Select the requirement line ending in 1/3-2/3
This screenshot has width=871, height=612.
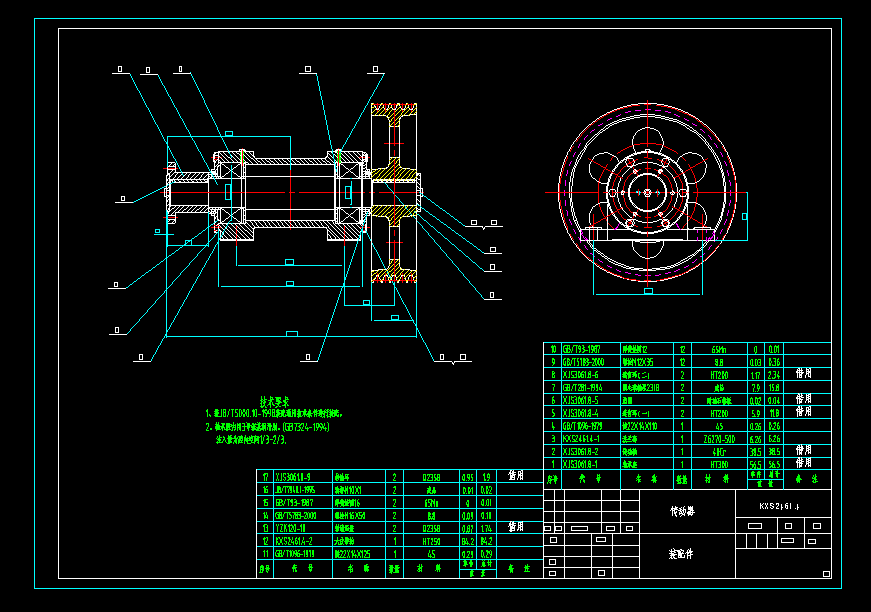pos(251,440)
